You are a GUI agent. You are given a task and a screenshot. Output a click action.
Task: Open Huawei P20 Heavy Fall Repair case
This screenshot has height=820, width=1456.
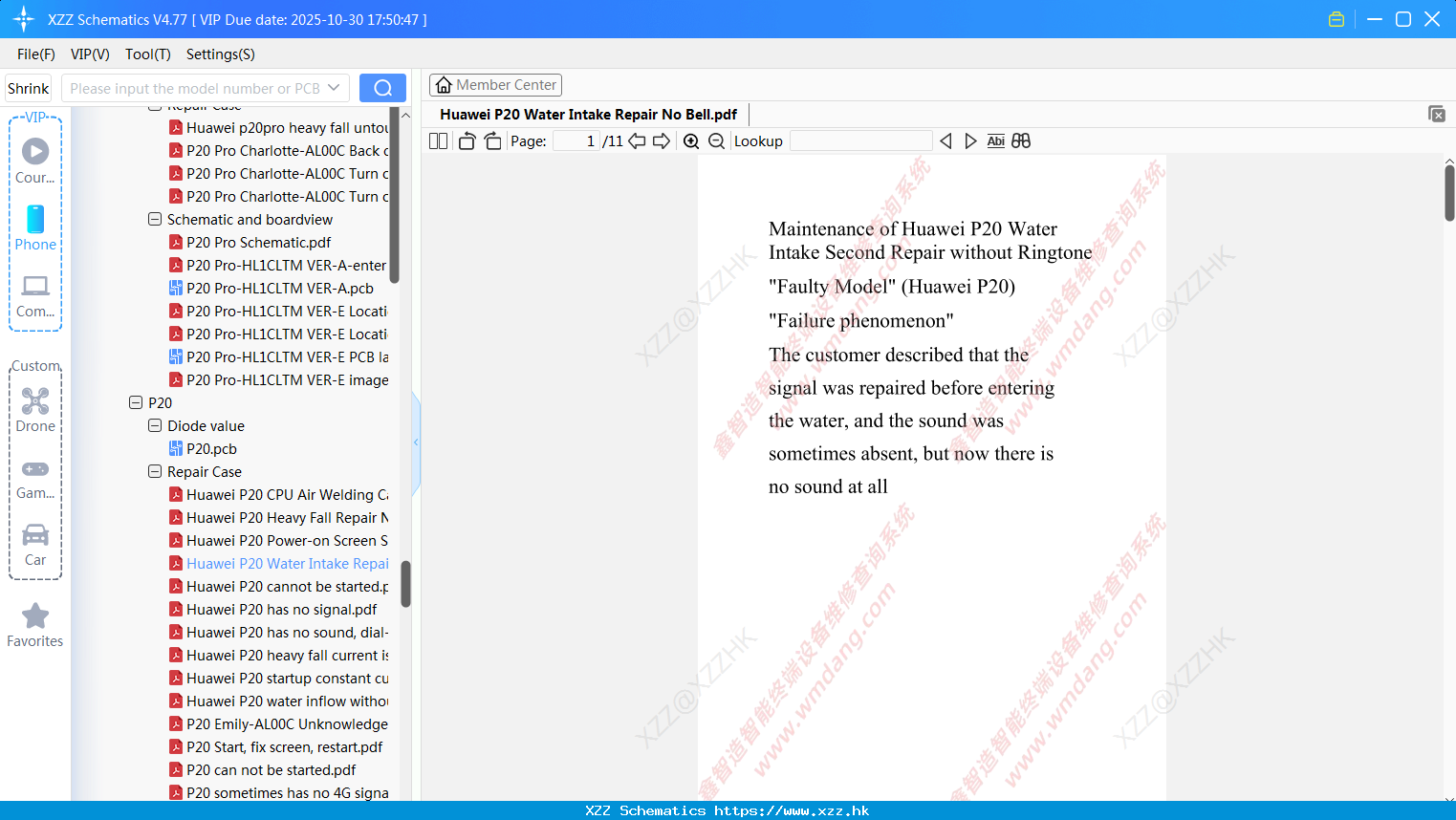278,517
